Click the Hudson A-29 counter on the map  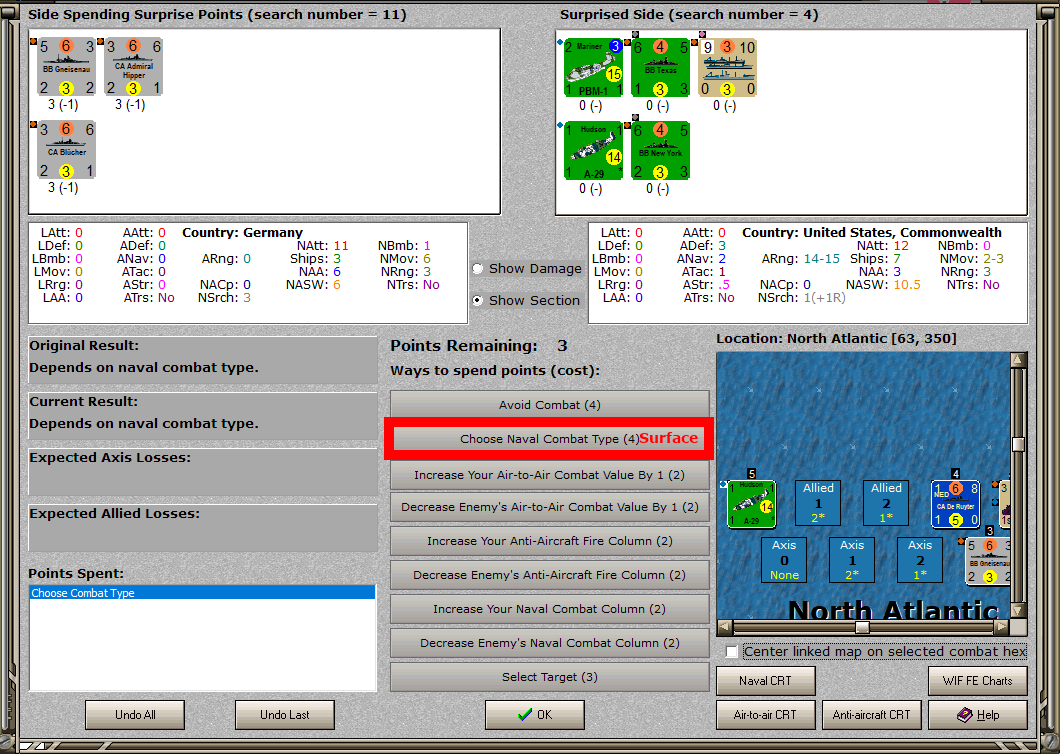[x=751, y=504]
